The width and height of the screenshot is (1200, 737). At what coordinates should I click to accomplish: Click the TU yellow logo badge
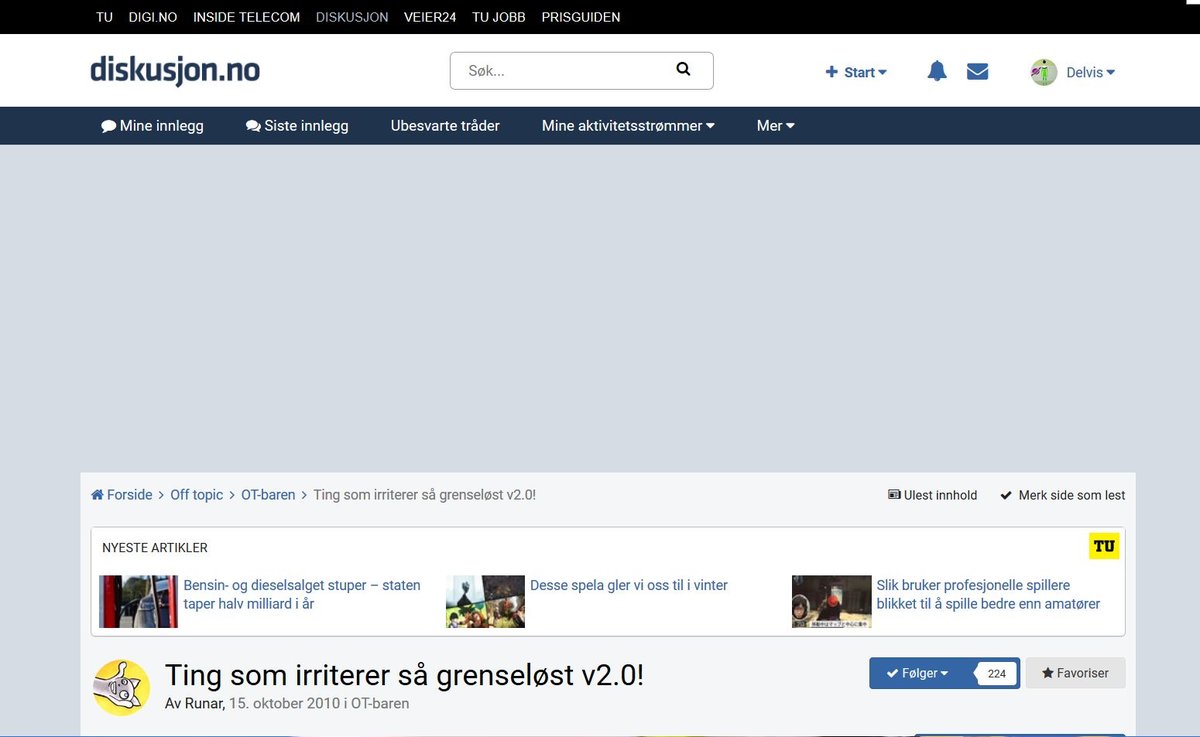tap(1104, 546)
